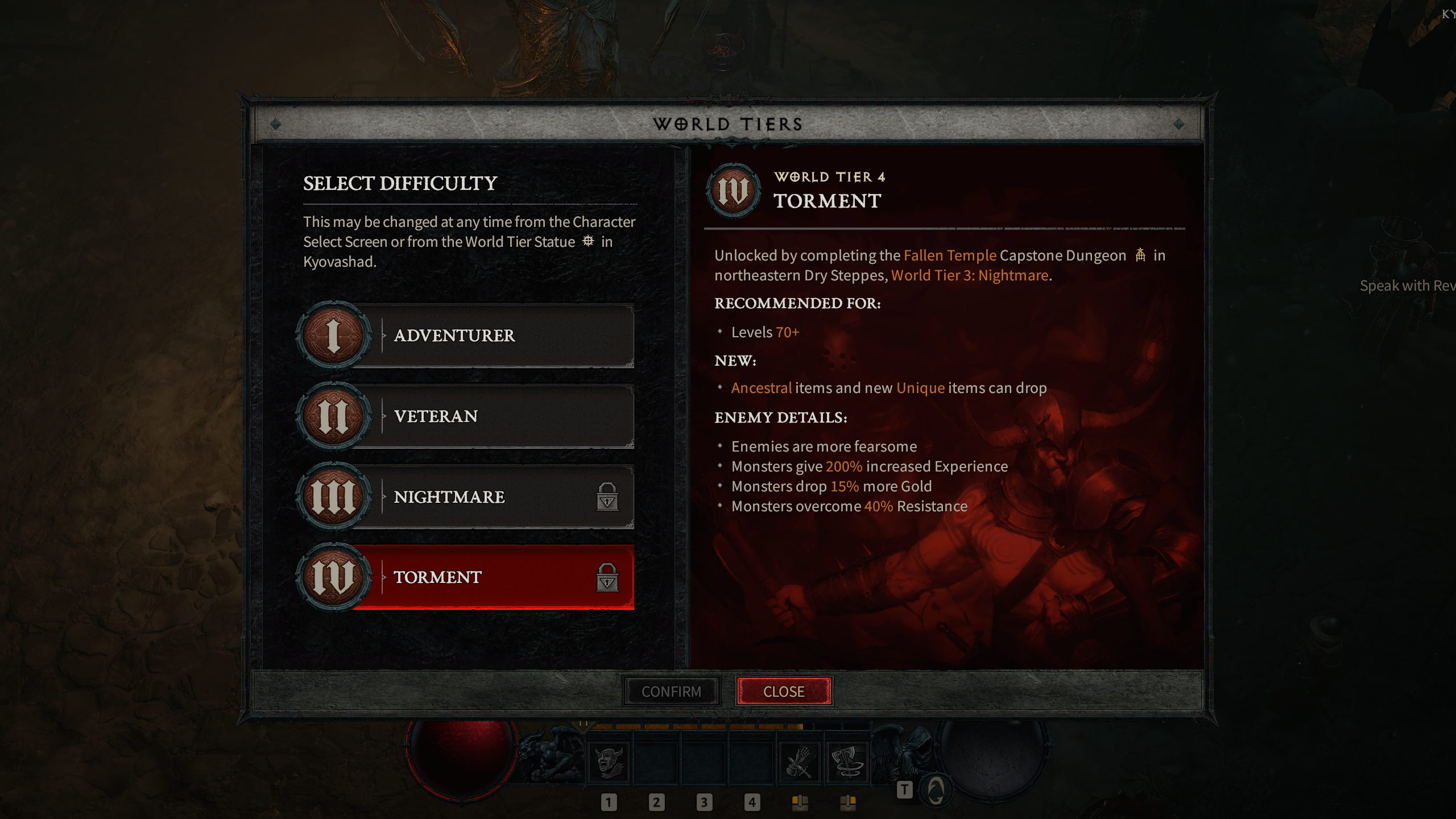The width and height of the screenshot is (1456, 819).
Task: Click the Select Difficulty panel tab
Action: point(400,183)
